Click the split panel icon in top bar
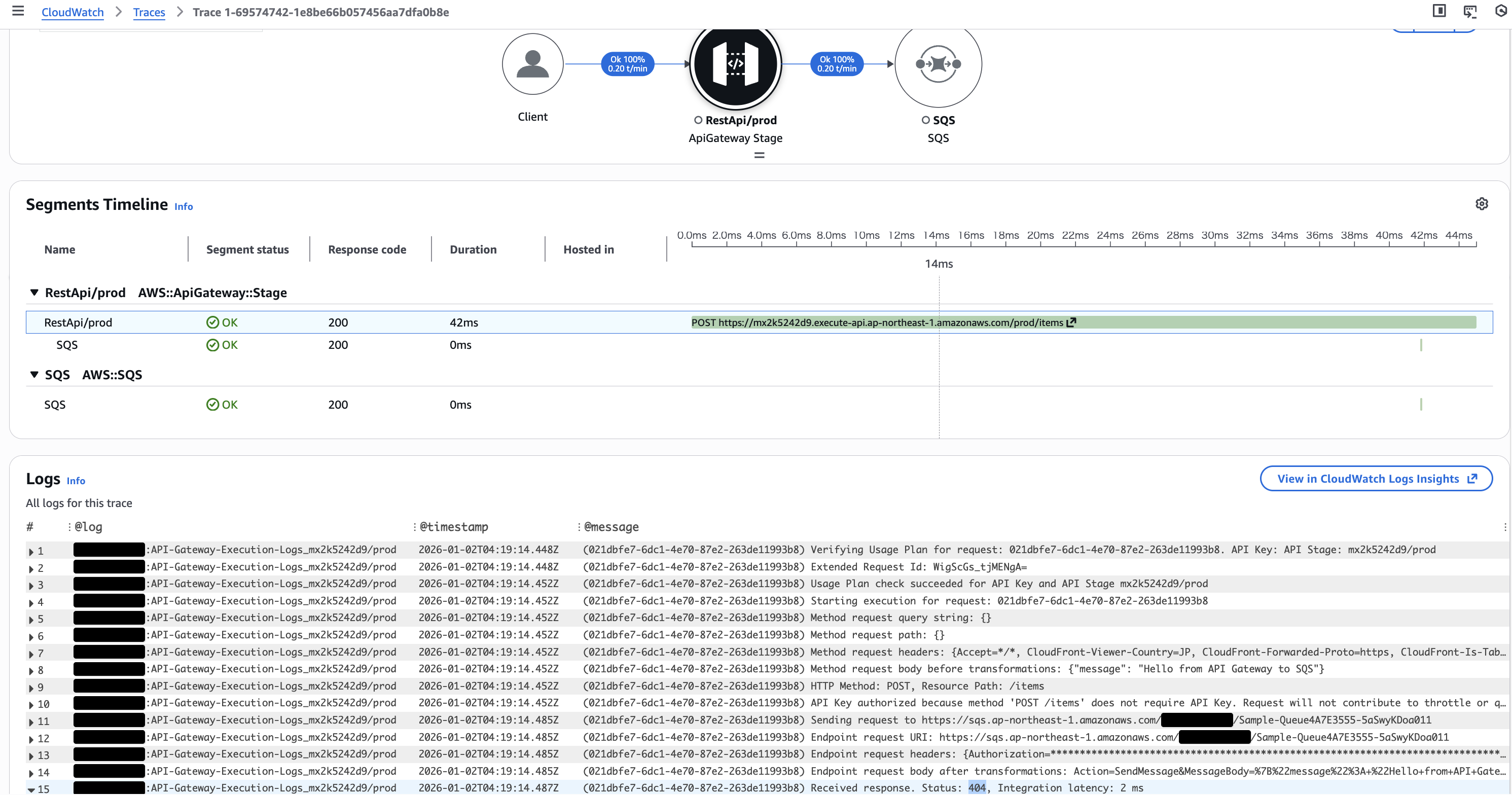The height and width of the screenshot is (795, 1512). point(1438,11)
